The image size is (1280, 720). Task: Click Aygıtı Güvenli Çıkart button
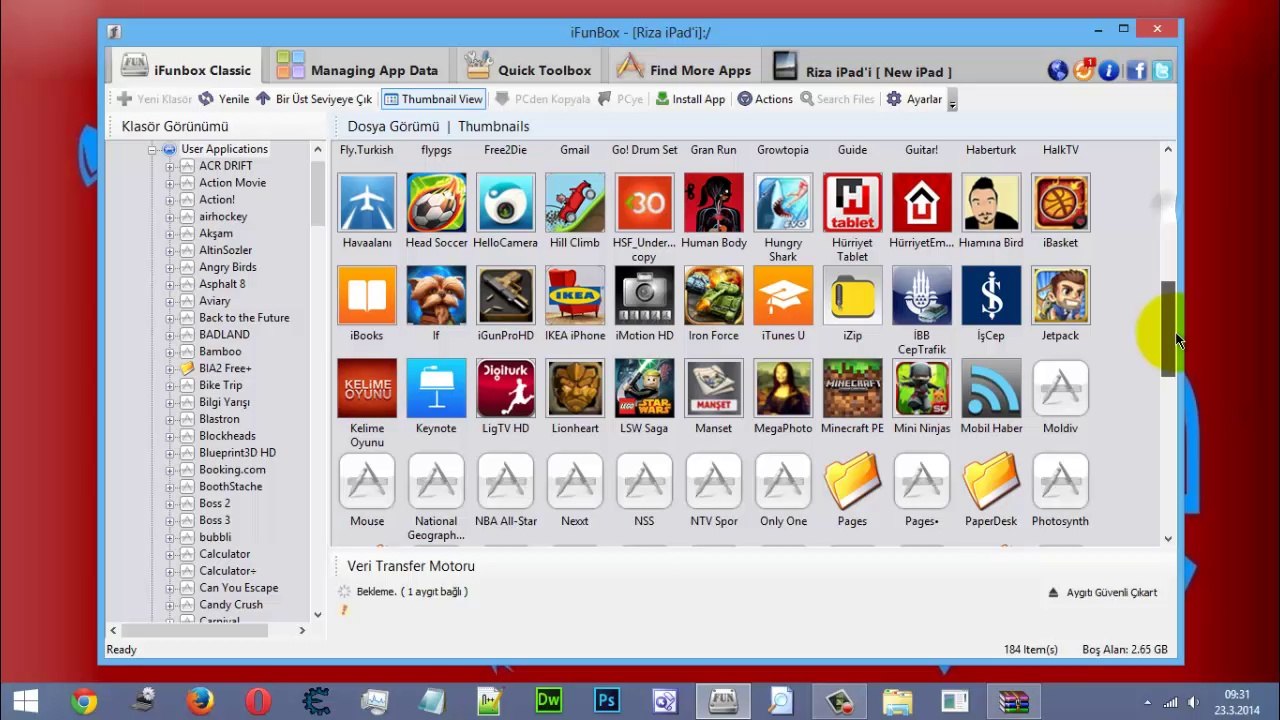click(1102, 592)
